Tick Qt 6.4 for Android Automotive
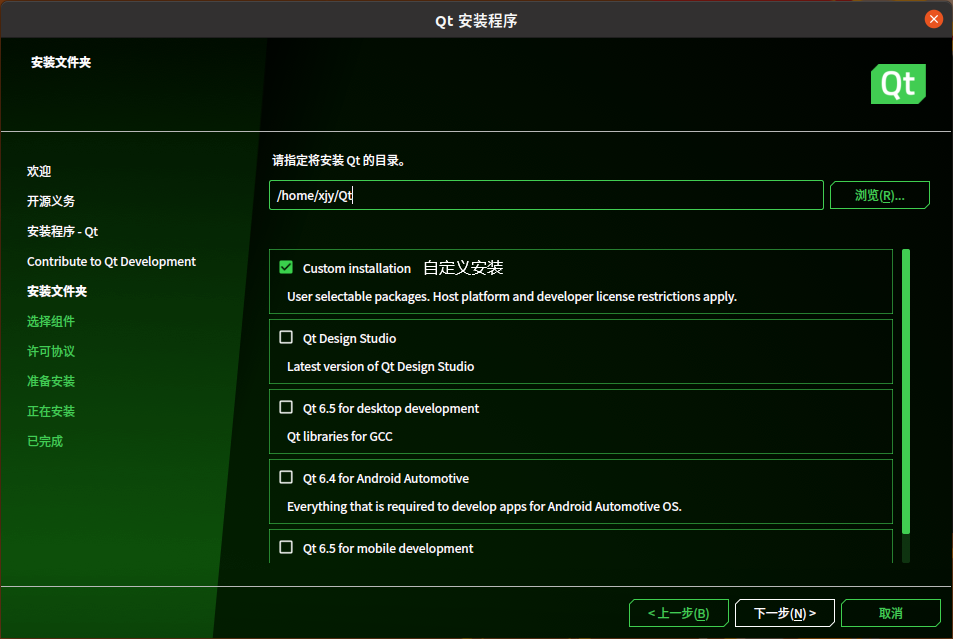Viewport: 953px width, 639px height. (x=286, y=477)
